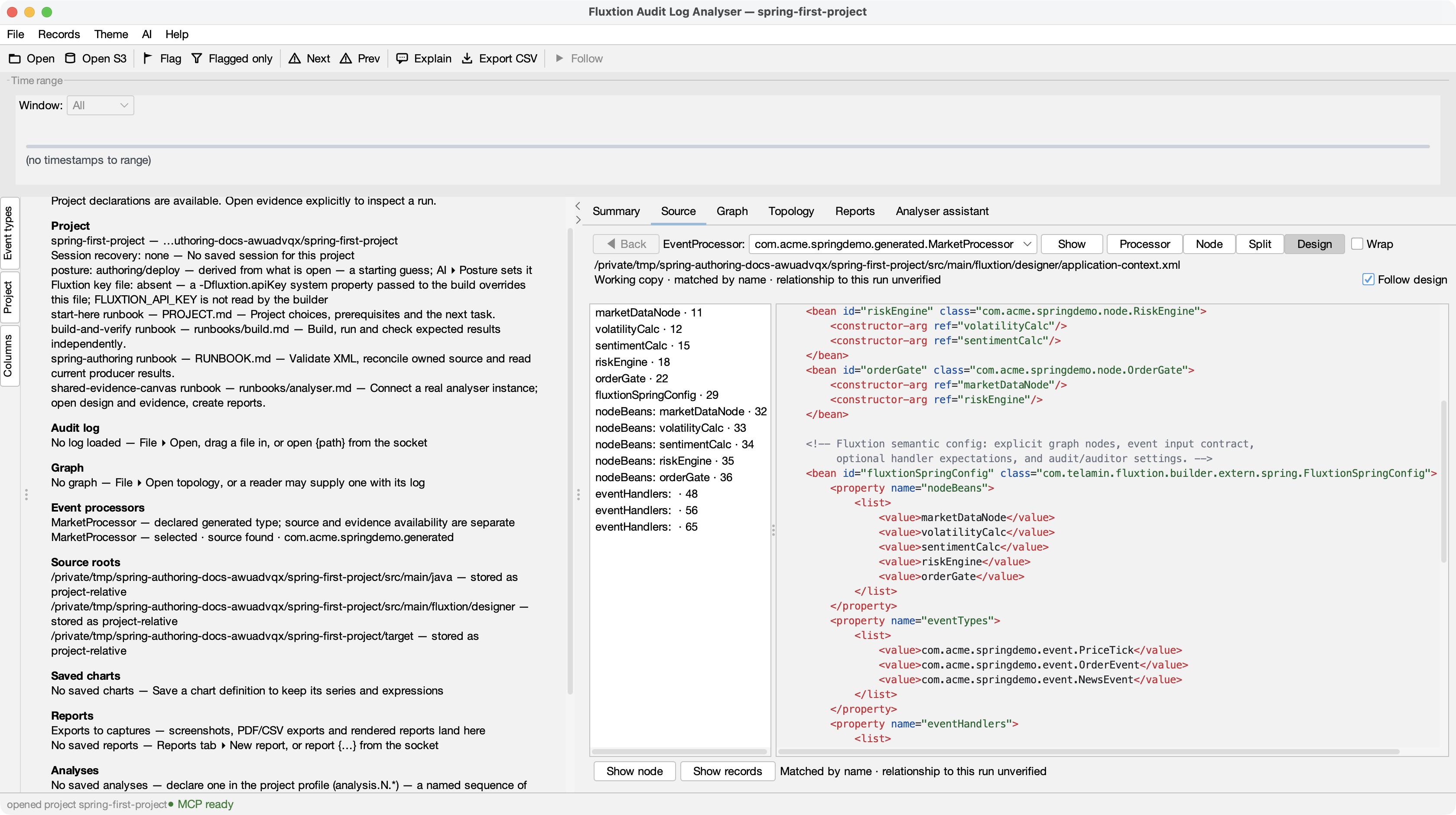Click the Back arrow button
The width and height of the screenshot is (1456, 815).
click(626, 244)
